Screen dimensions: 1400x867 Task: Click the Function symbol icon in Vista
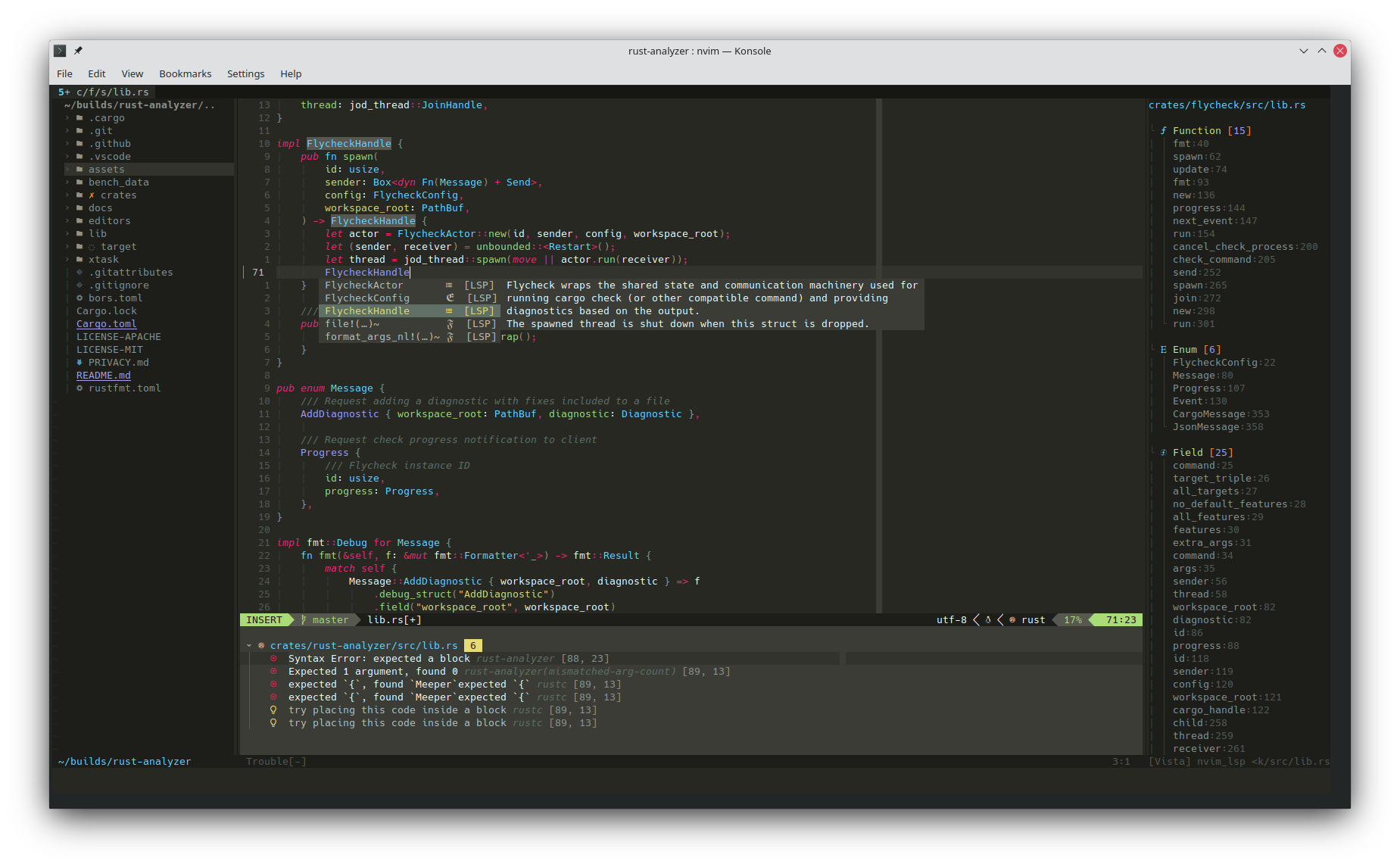tap(1164, 131)
